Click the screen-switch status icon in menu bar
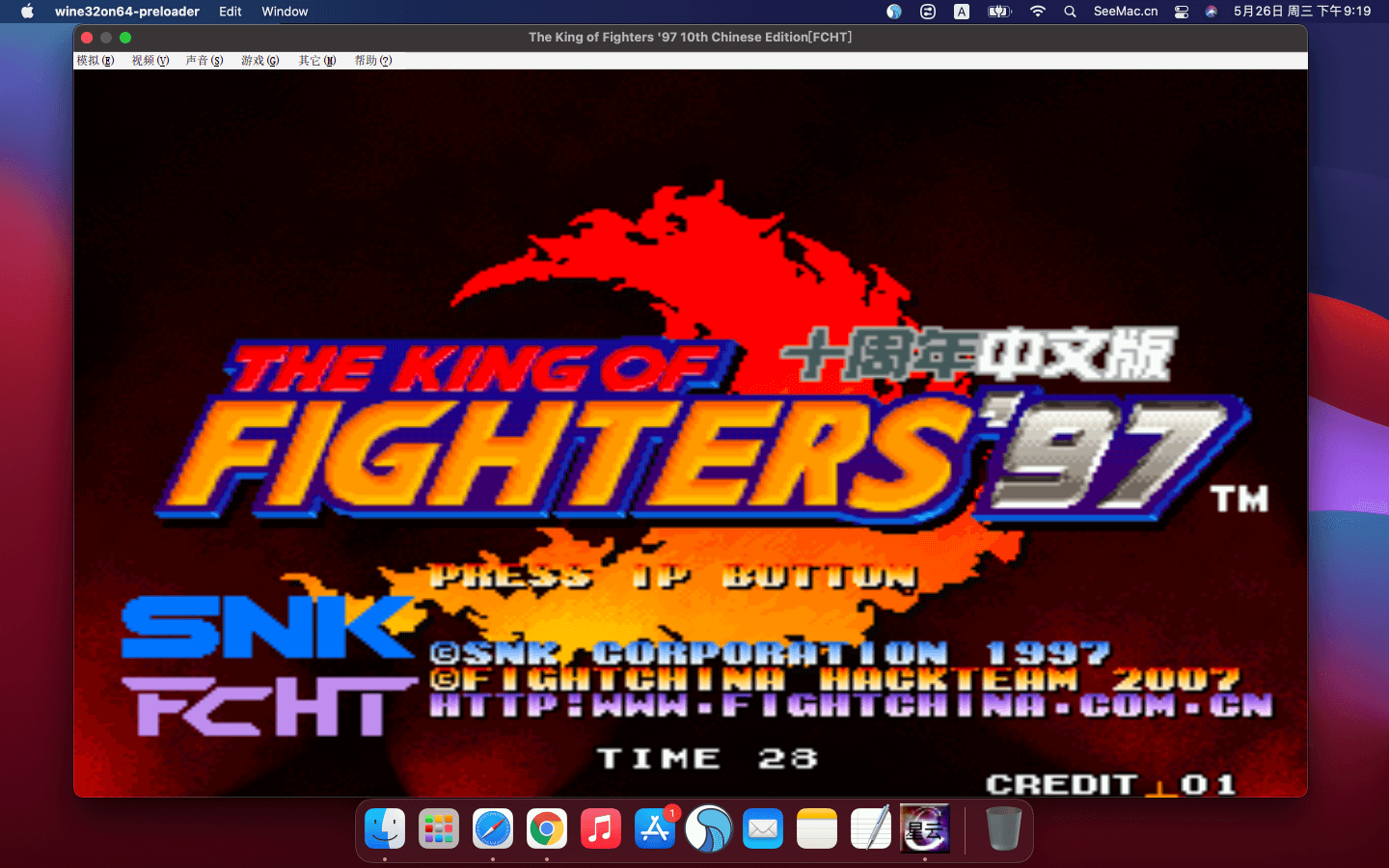This screenshot has height=868, width=1389. click(x=928, y=12)
